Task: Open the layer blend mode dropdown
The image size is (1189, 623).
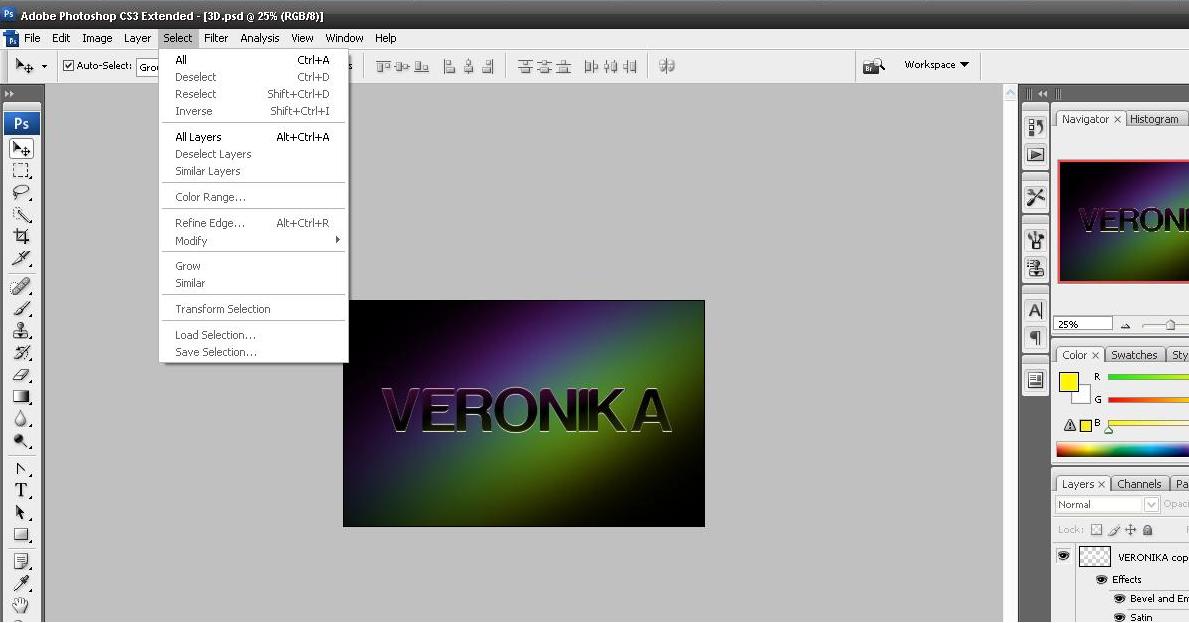Action: tap(1107, 505)
